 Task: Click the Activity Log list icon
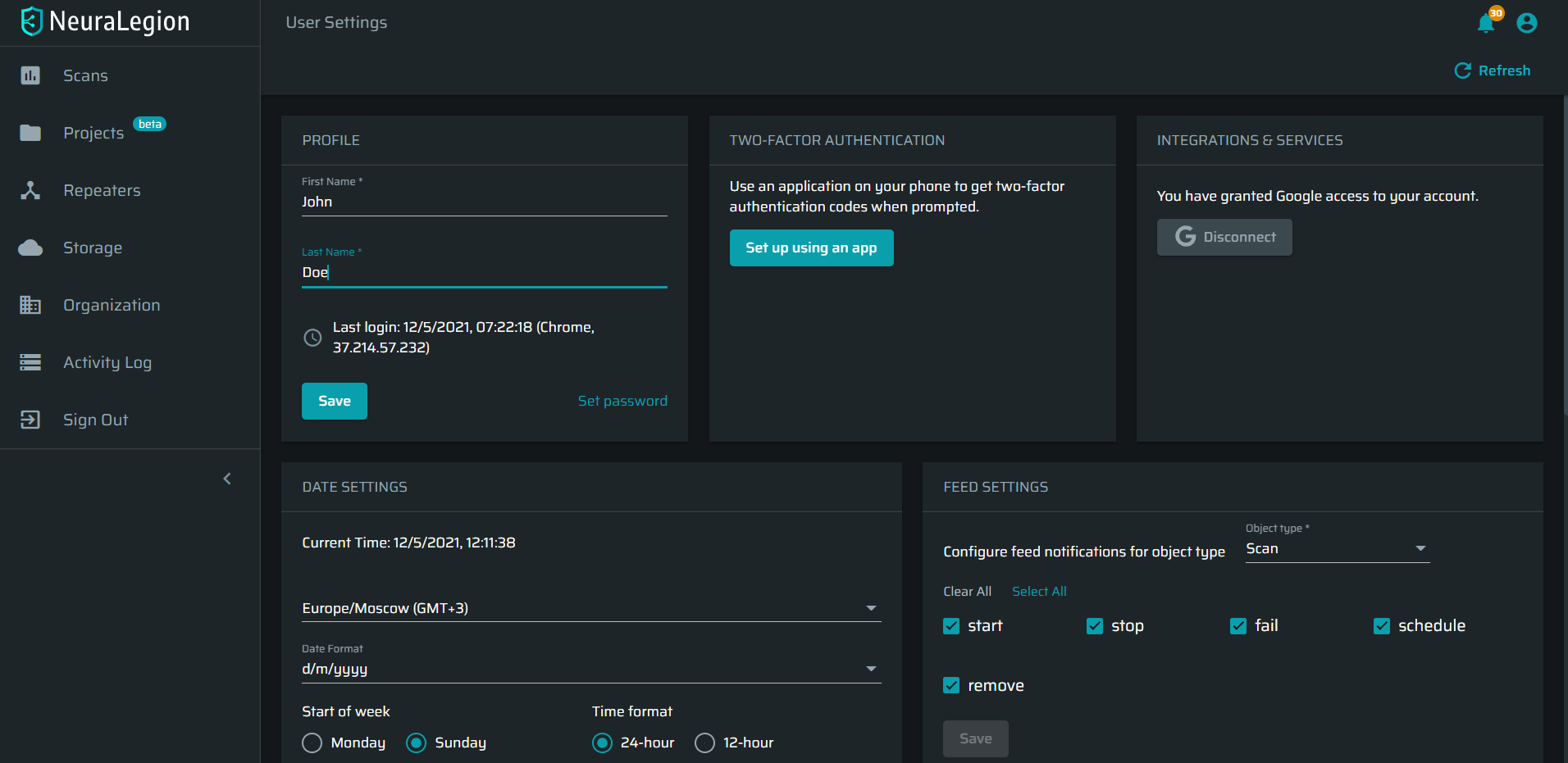tap(30, 362)
